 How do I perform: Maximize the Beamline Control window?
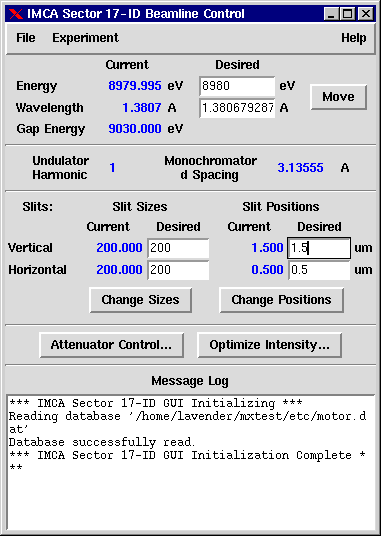point(348,14)
